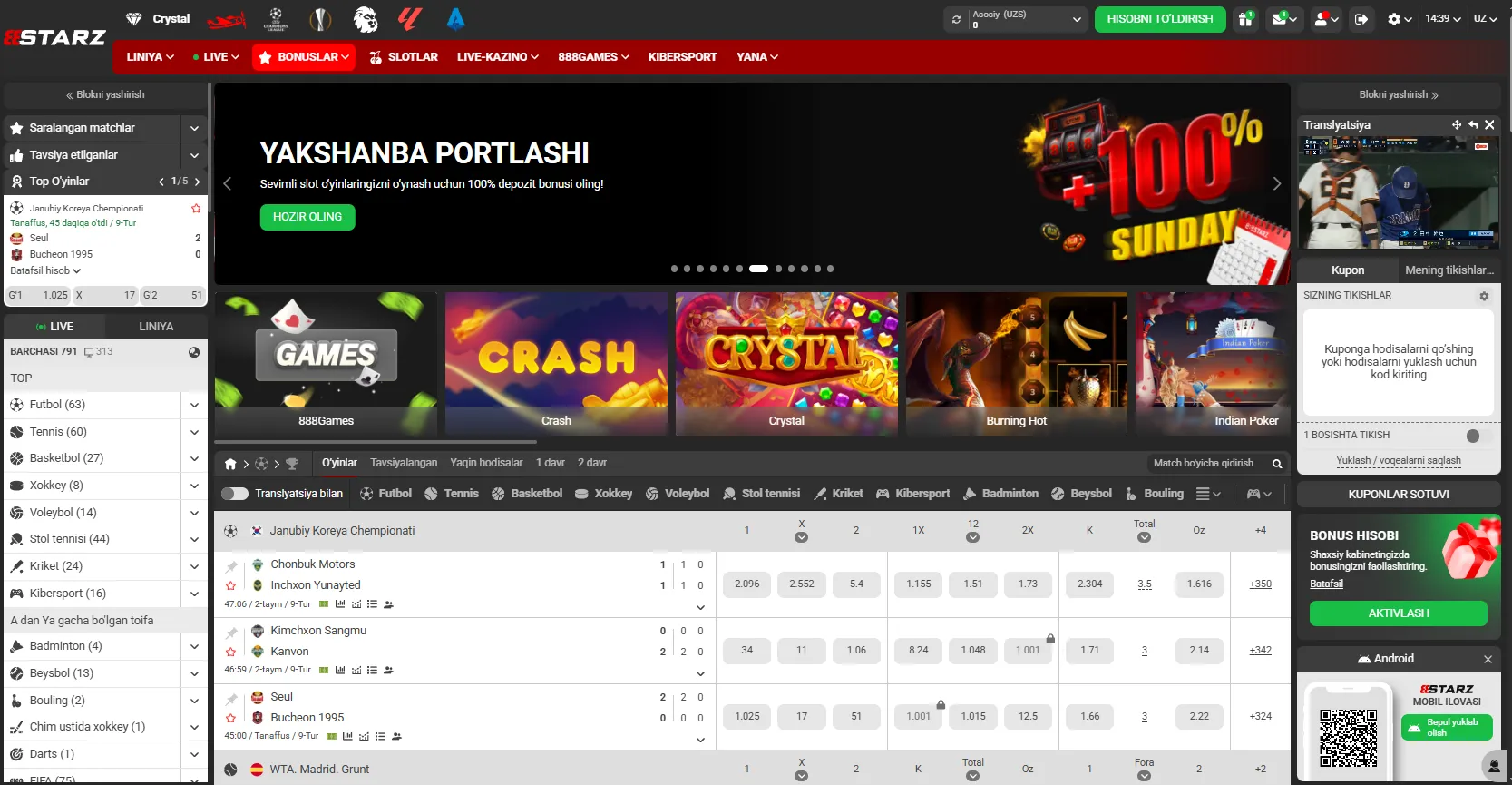This screenshot has width=1512, height=785.
Task: Open more sports list menu dropdown
Action: point(1208,494)
